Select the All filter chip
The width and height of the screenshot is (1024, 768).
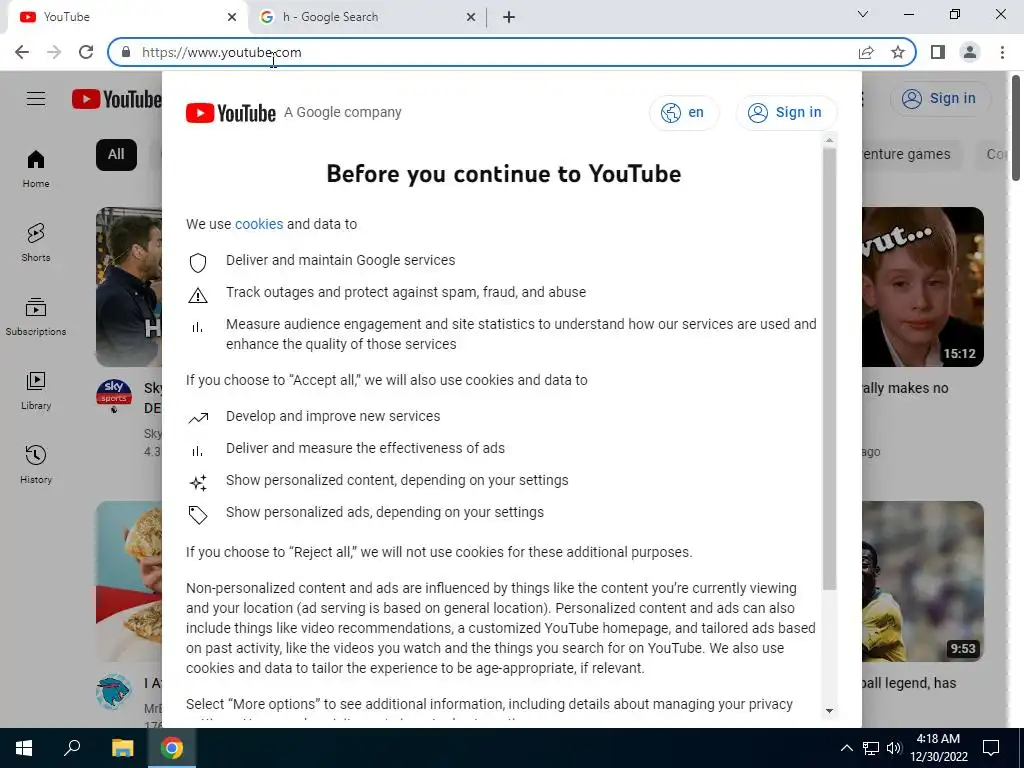(x=116, y=155)
